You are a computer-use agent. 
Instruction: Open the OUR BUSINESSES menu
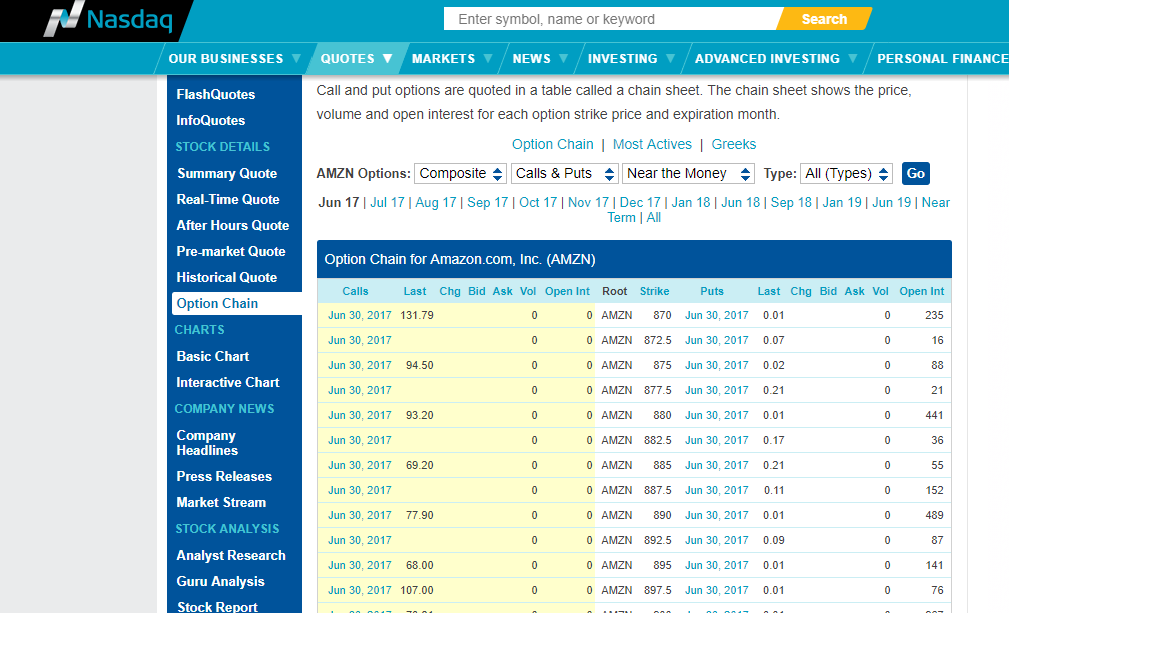(x=234, y=59)
